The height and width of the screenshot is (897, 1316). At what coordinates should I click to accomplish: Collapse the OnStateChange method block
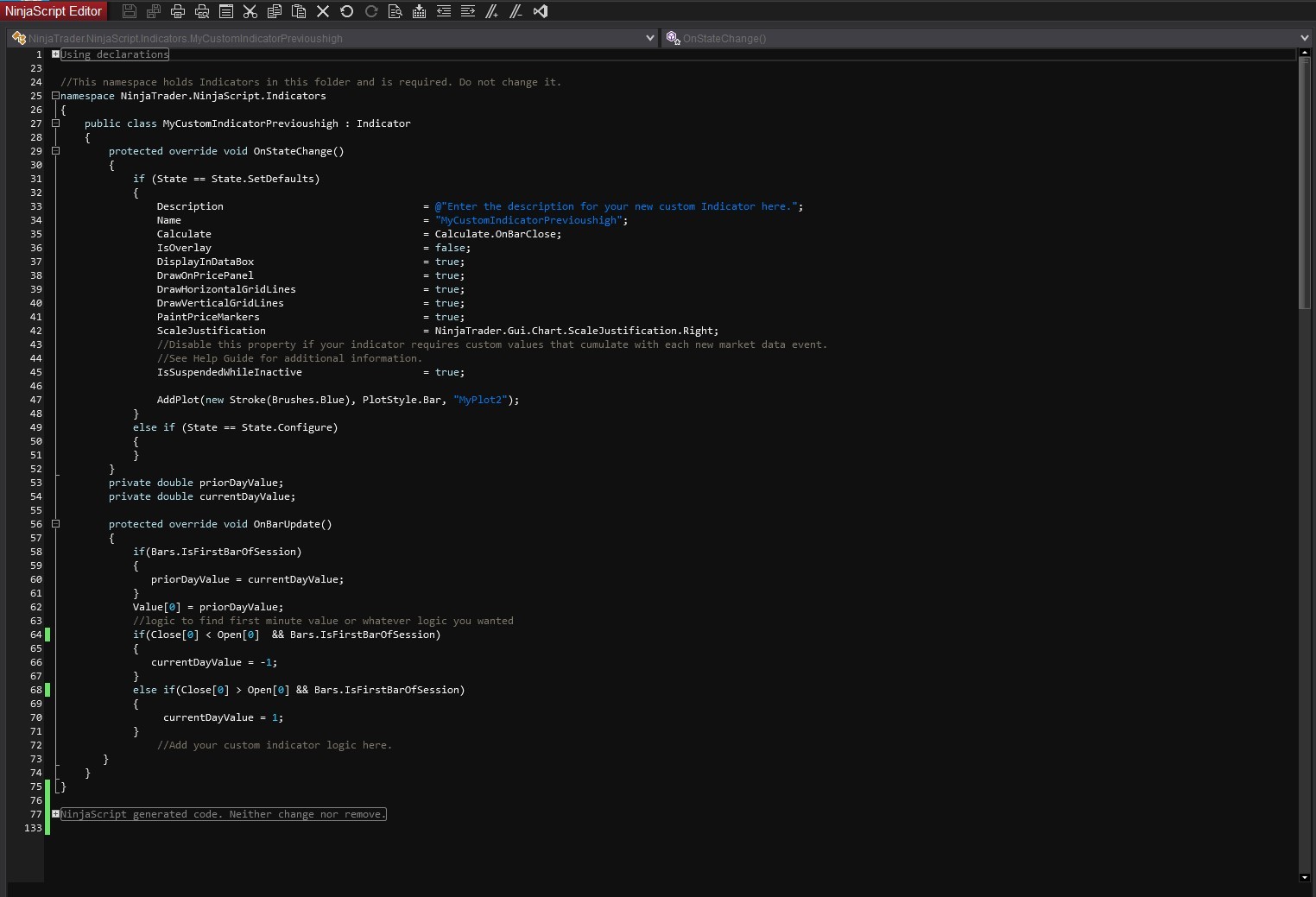pyautogui.click(x=55, y=151)
